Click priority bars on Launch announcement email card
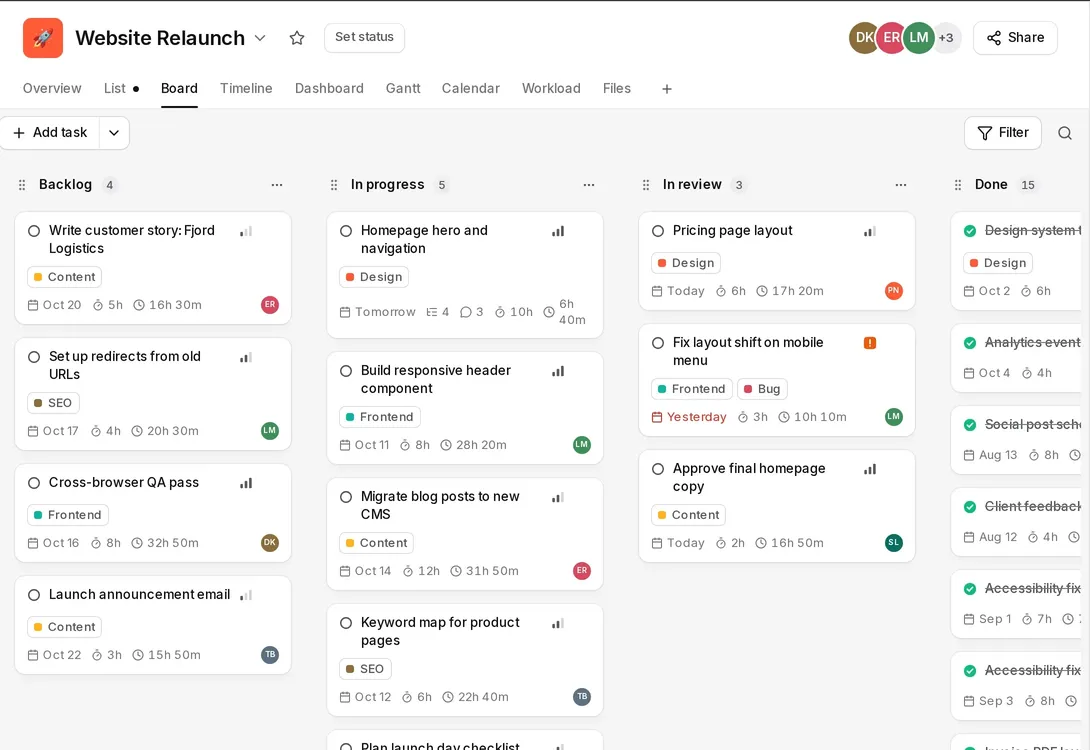 click(246, 595)
